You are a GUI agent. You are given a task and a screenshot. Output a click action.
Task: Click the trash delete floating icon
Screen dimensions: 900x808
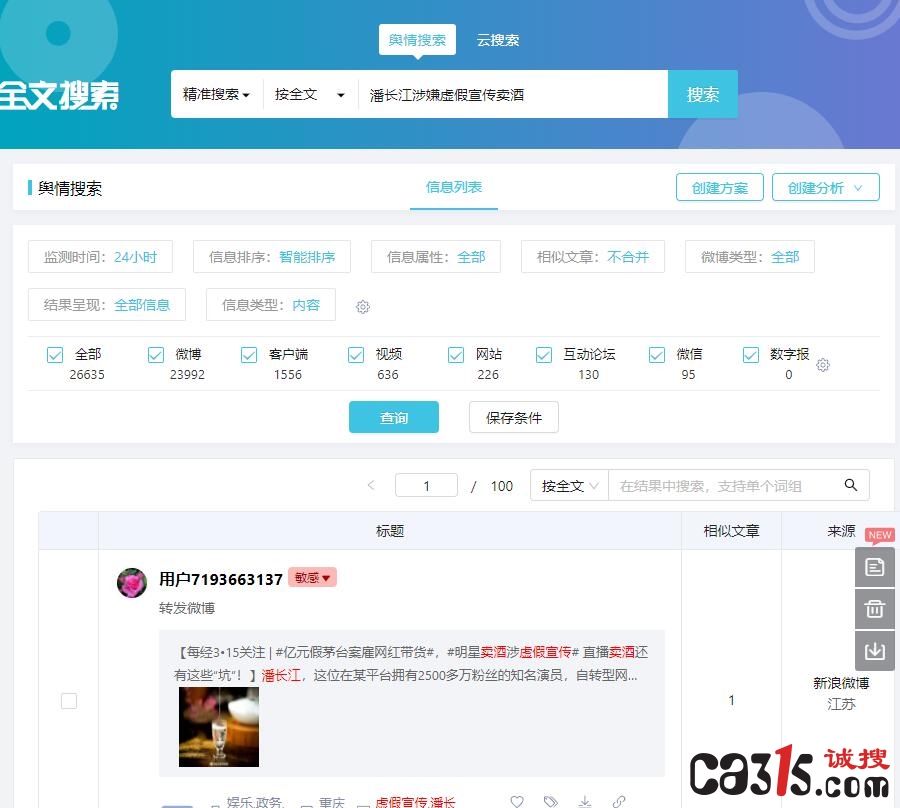[x=874, y=608]
